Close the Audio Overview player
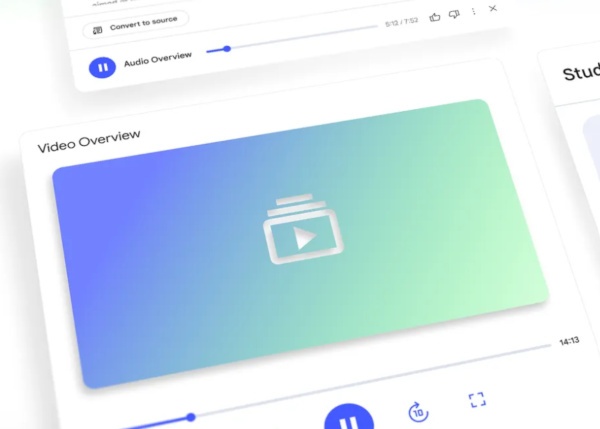The image size is (600, 429). (x=493, y=8)
